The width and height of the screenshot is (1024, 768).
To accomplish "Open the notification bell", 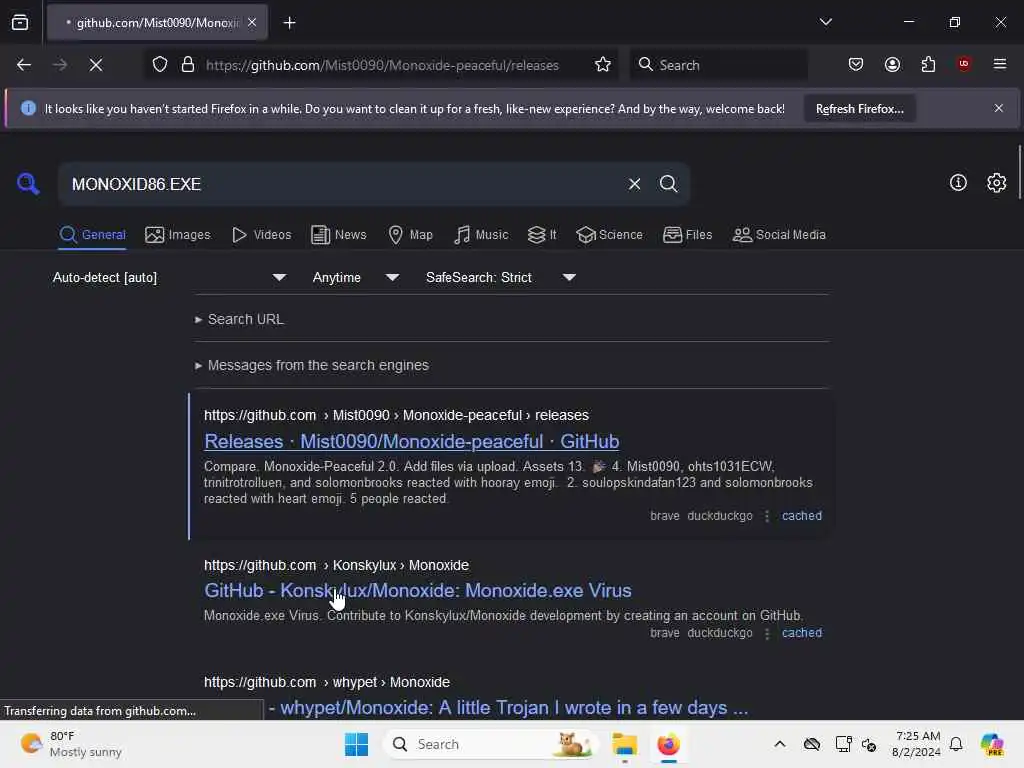I will coord(956,744).
